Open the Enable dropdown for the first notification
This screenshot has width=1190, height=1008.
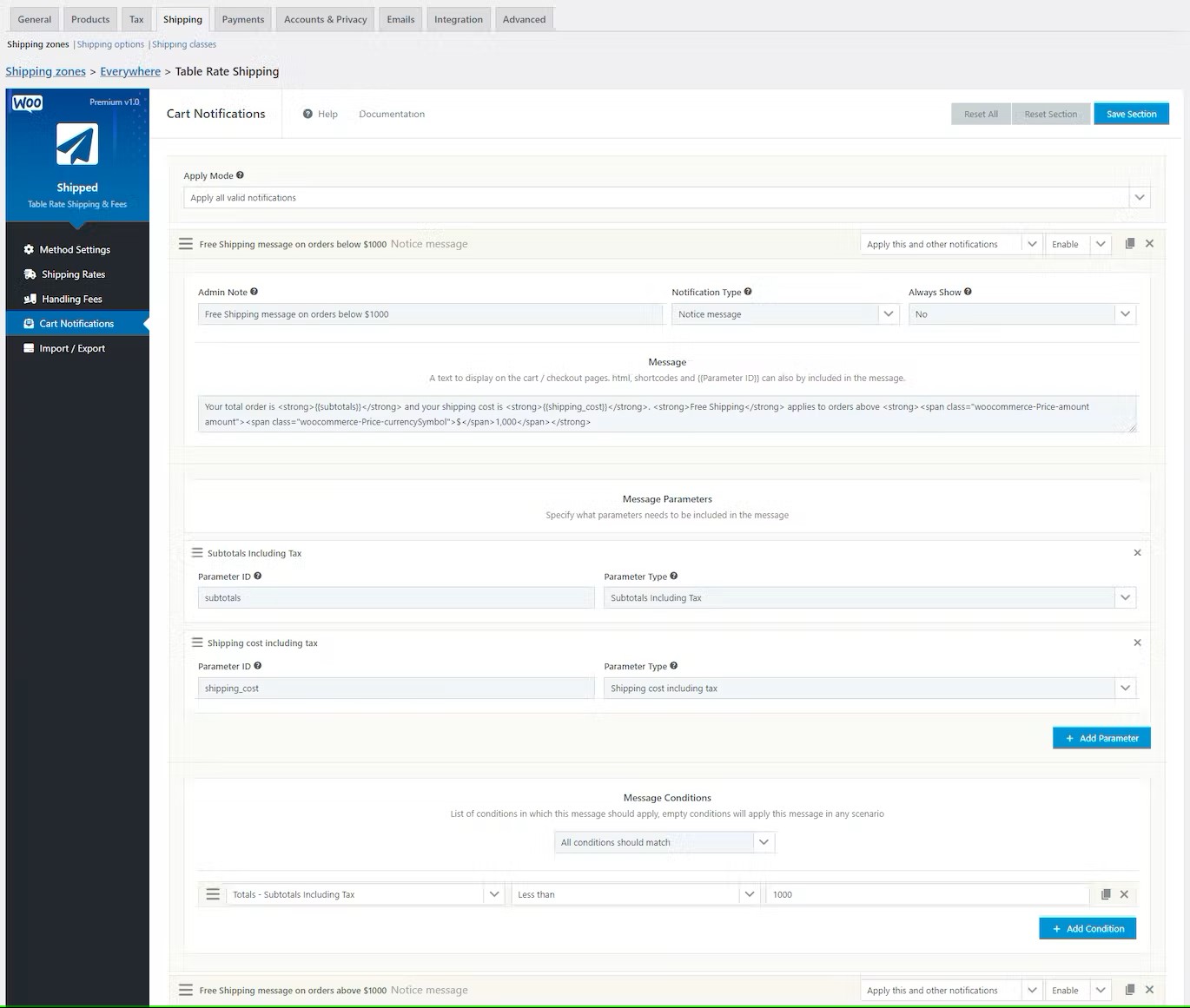coord(1100,243)
